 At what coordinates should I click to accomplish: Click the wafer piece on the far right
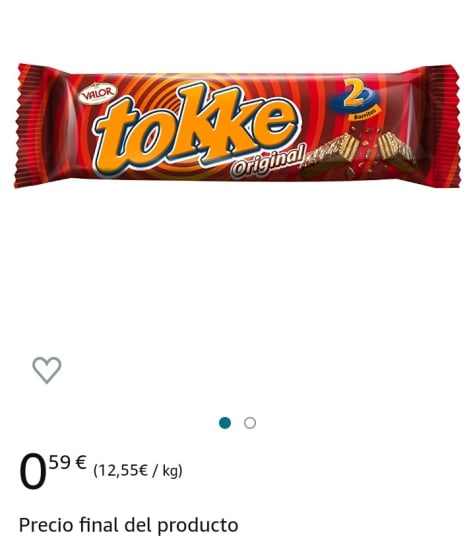397,151
